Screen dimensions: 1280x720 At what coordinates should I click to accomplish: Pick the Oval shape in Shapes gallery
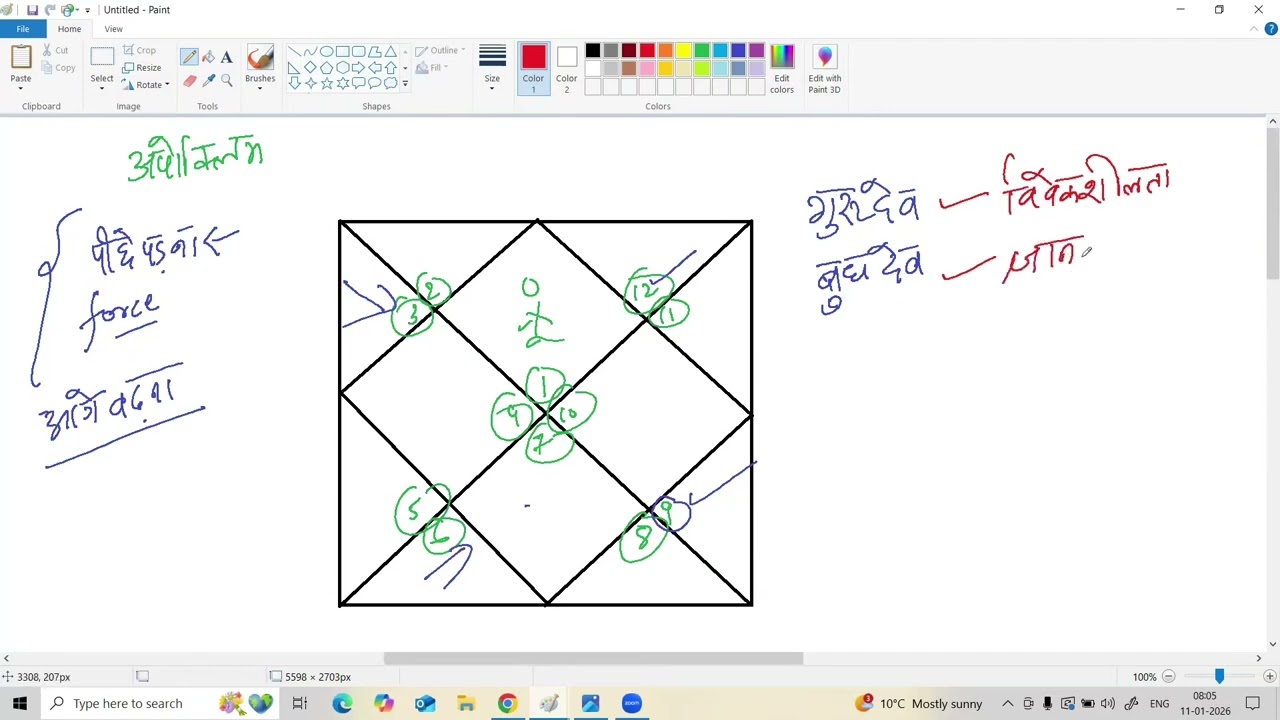[x=326, y=51]
